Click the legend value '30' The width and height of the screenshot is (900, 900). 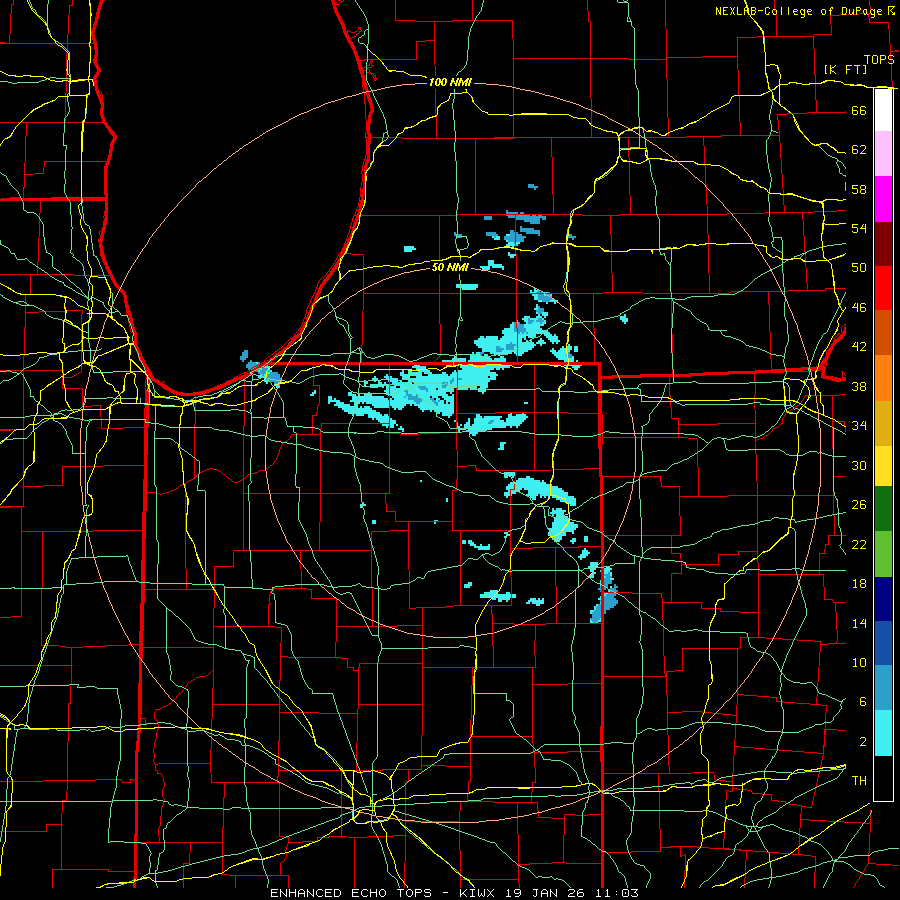859,465
